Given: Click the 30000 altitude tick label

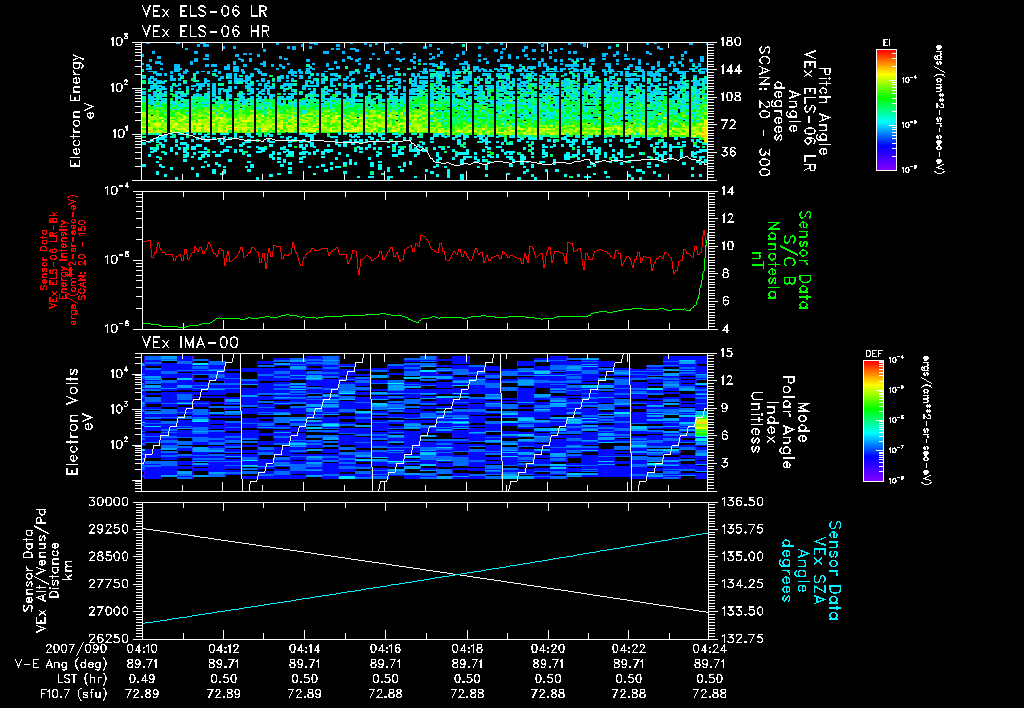Looking at the screenshot, I should coord(110,502).
